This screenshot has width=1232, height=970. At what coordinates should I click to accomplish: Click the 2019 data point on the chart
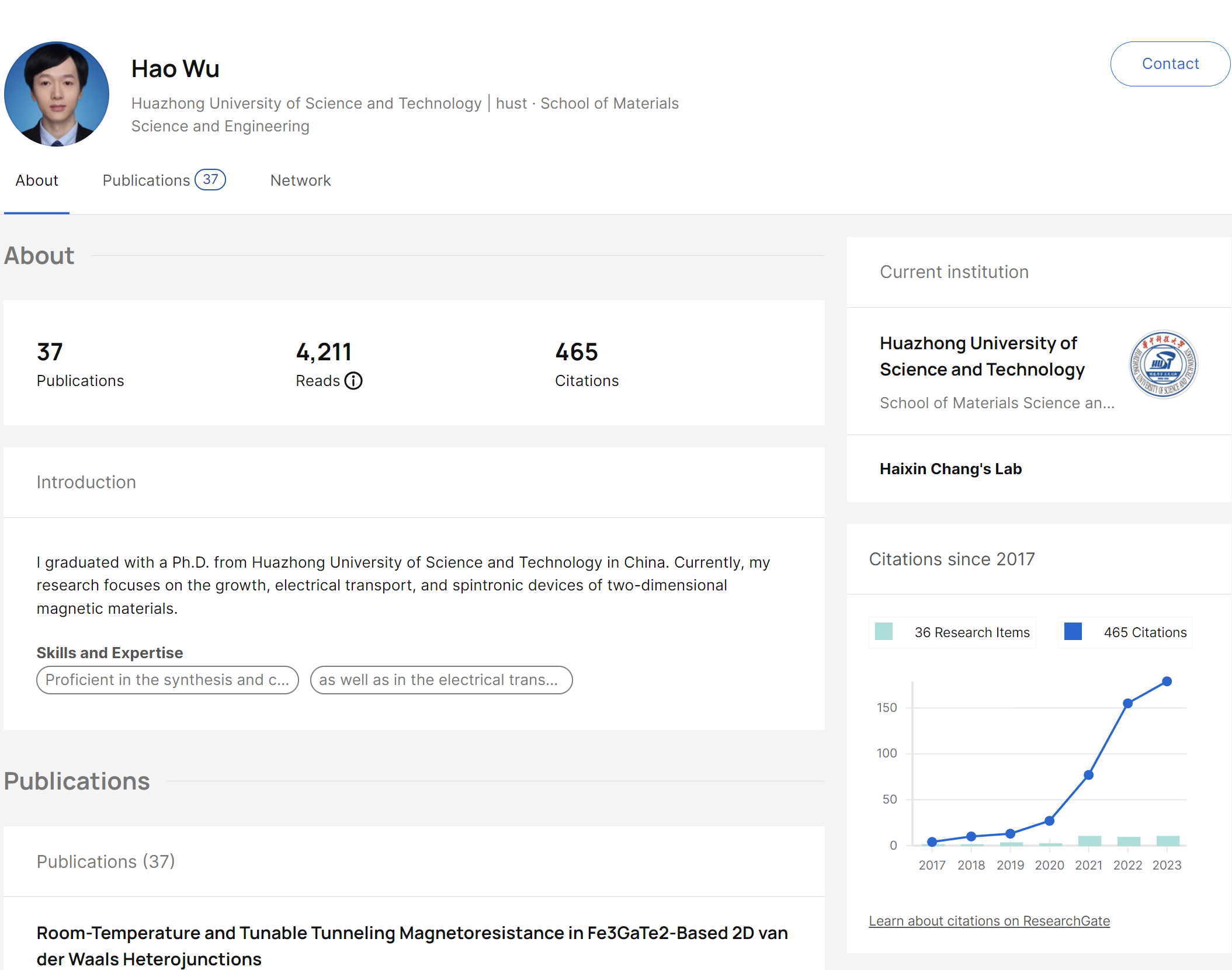coord(1010,834)
